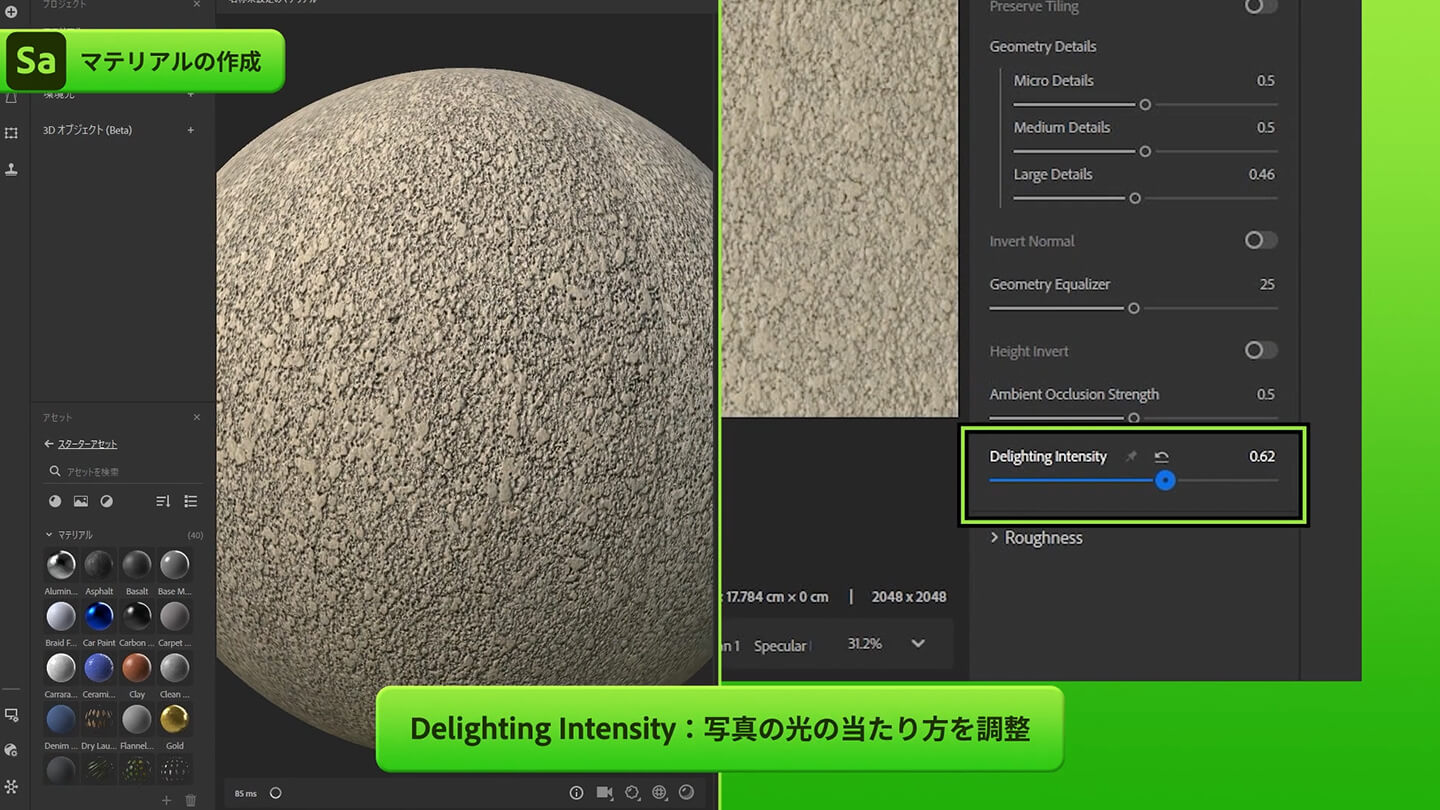Image resolution: width=1440 pixels, height=810 pixels.
Task: Add a new 3D オブジェクト (Beta) item
Action: click(191, 130)
